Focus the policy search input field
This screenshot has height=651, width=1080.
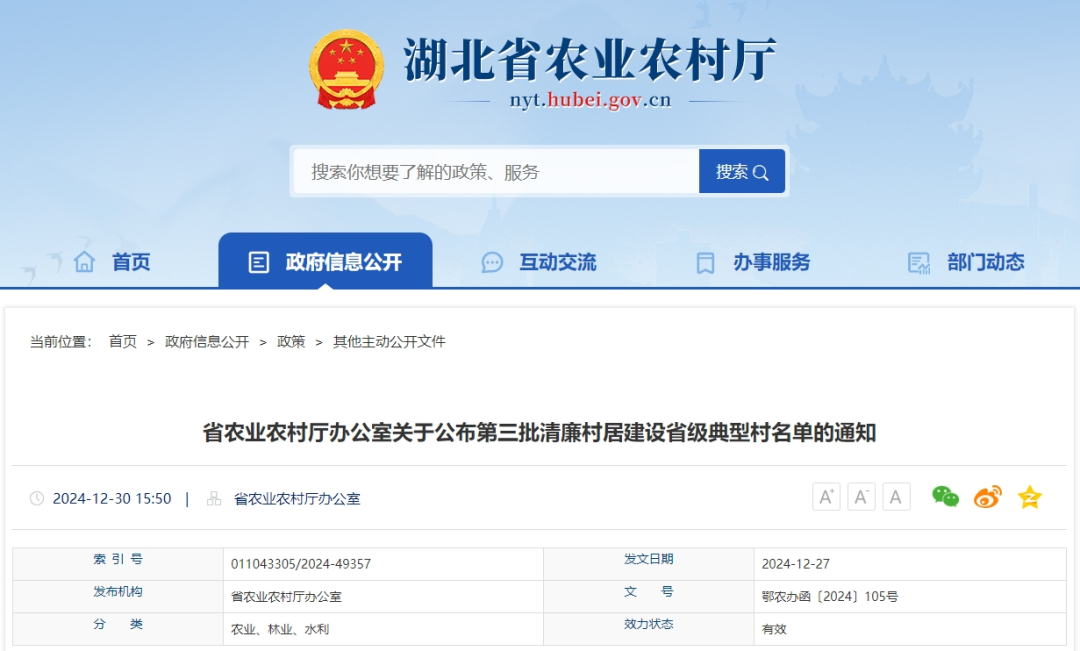(x=495, y=172)
